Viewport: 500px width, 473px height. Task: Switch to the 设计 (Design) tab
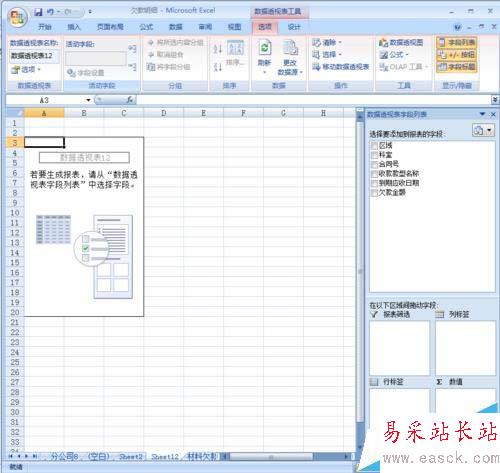point(294,27)
